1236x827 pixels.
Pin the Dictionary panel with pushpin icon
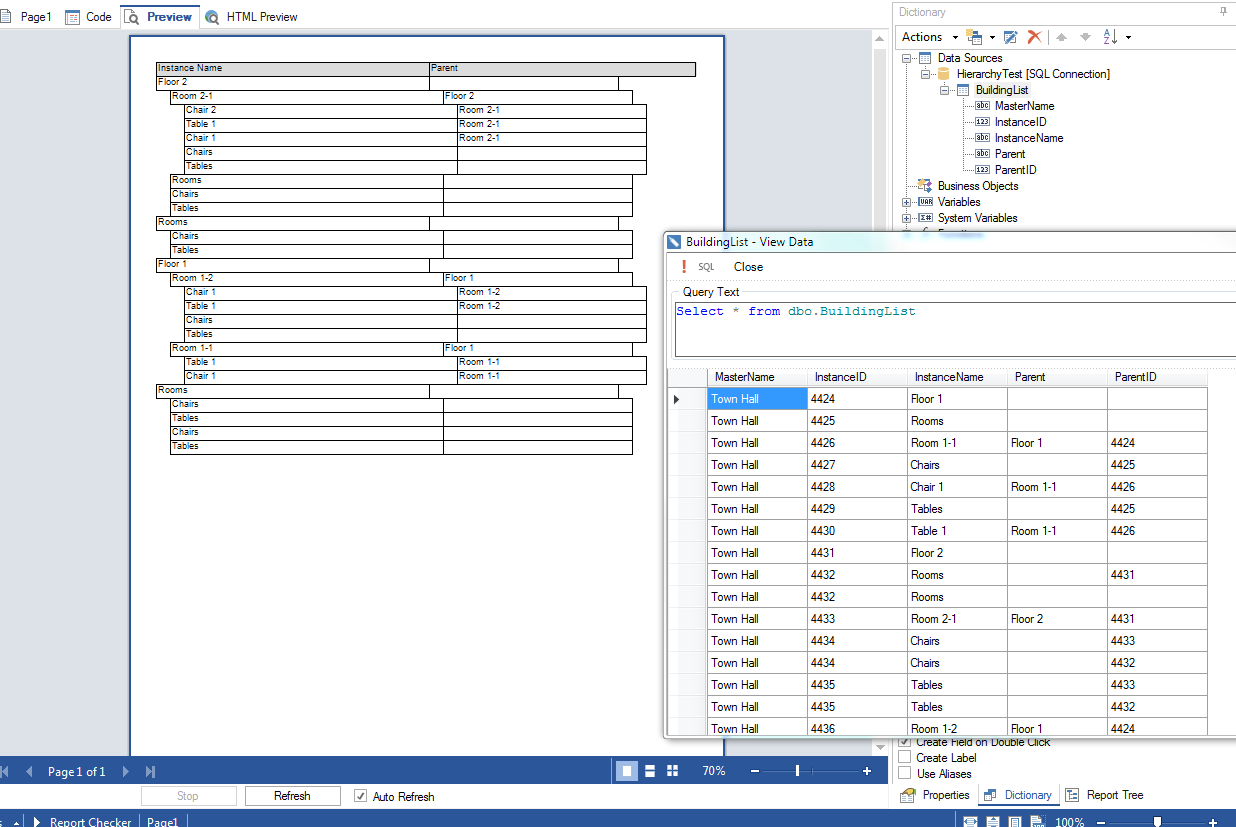point(1223,11)
